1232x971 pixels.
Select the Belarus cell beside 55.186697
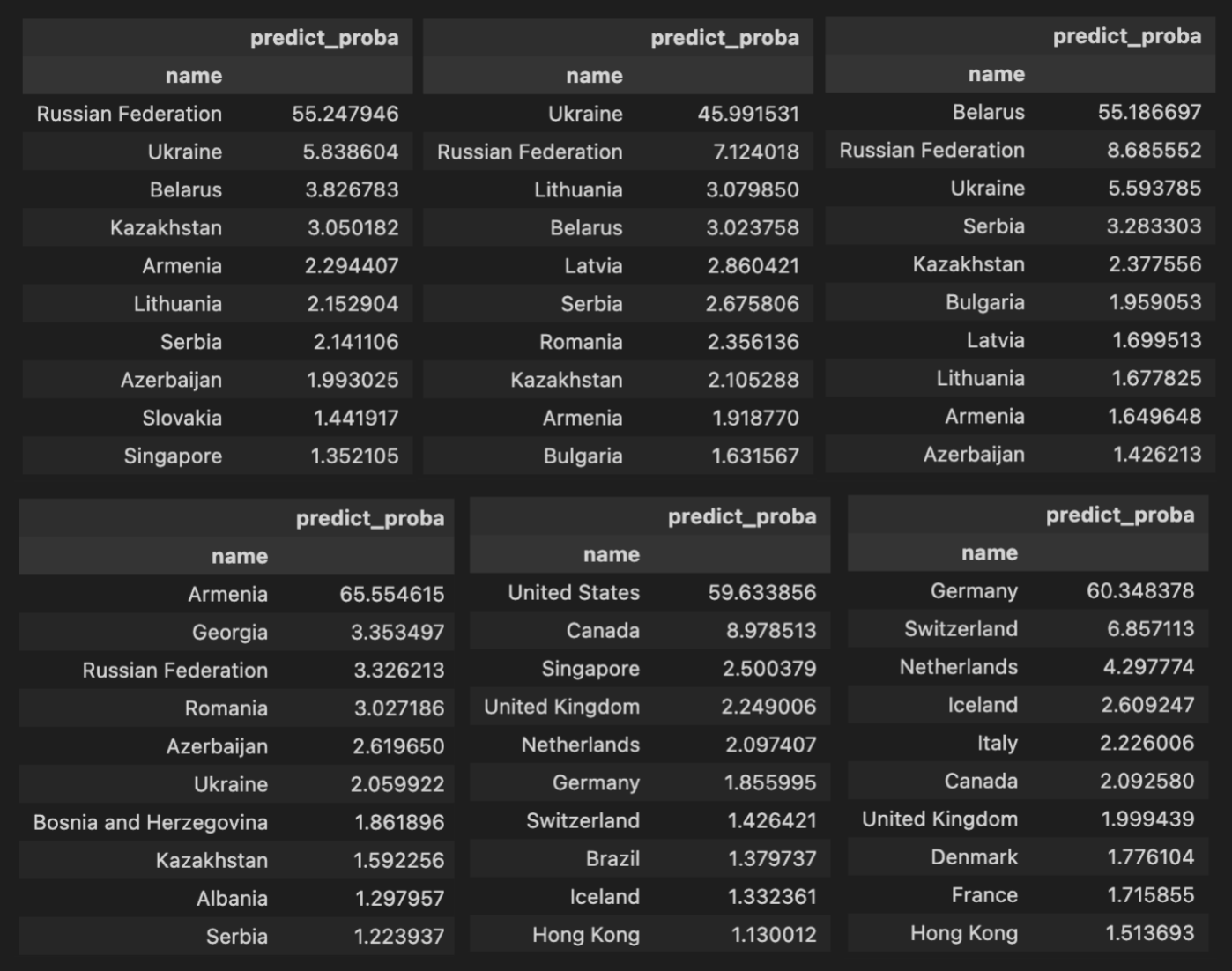click(988, 112)
